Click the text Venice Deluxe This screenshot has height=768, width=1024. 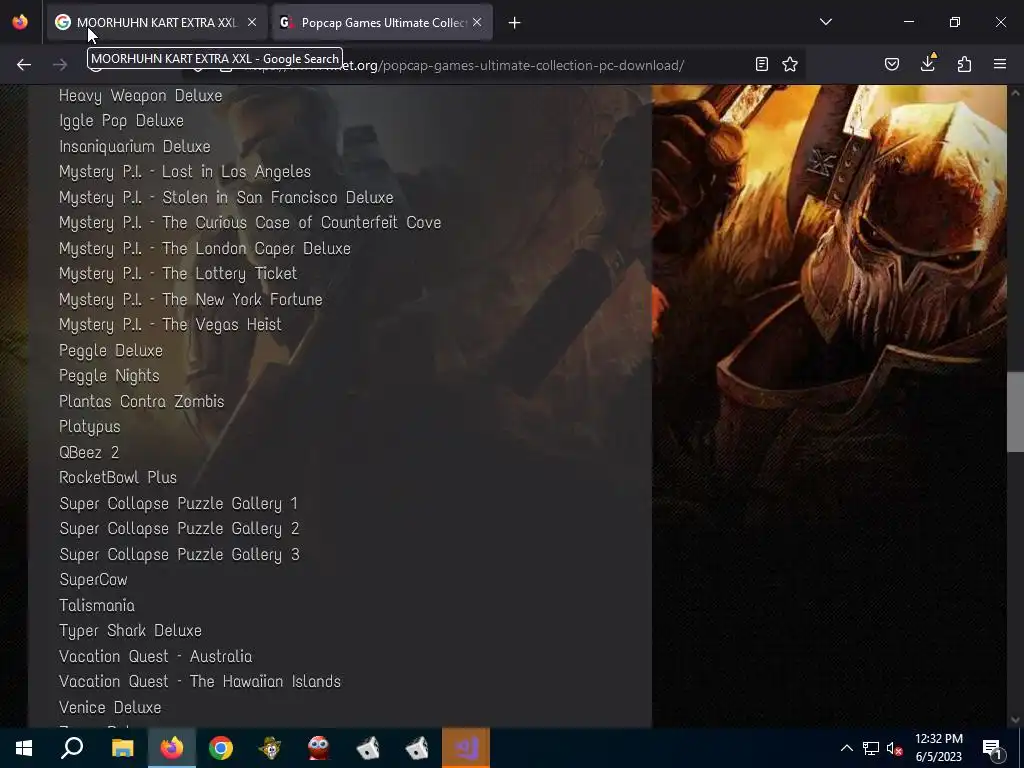(110, 707)
